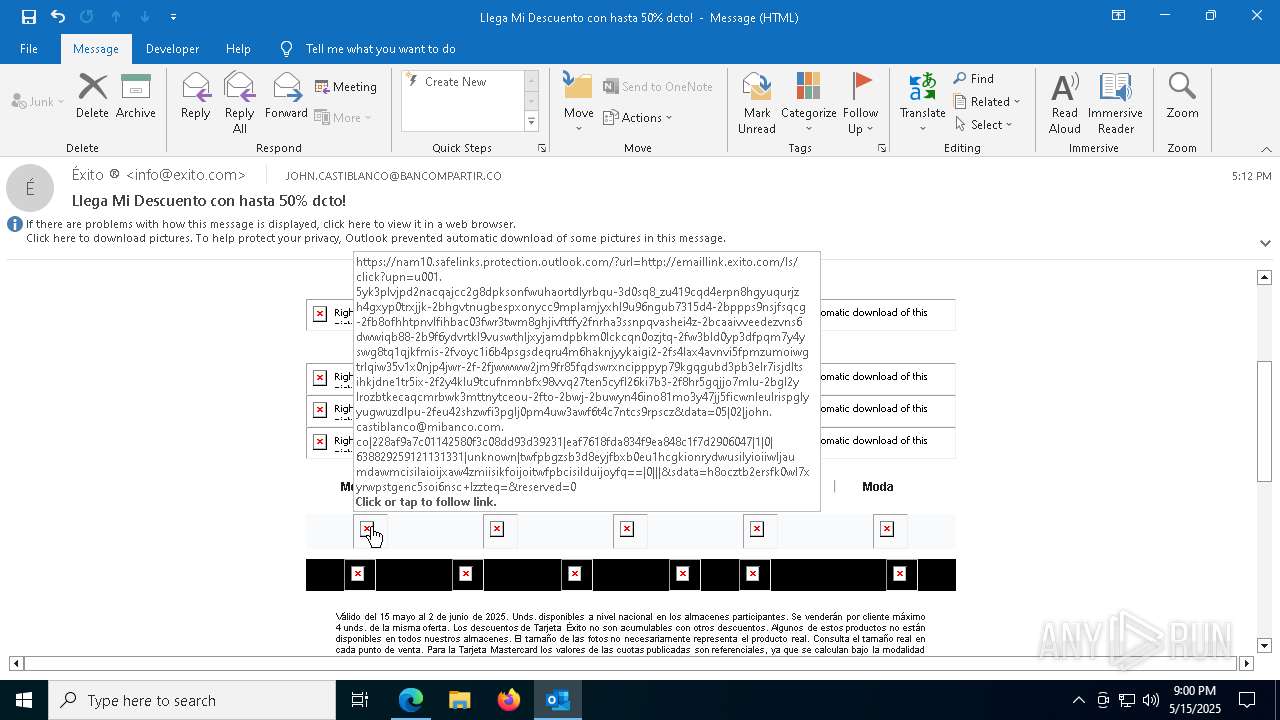1280x720 pixels.
Task: Open the Tags dialog launcher
Action: pyautogui.click(x=882, y=148)
